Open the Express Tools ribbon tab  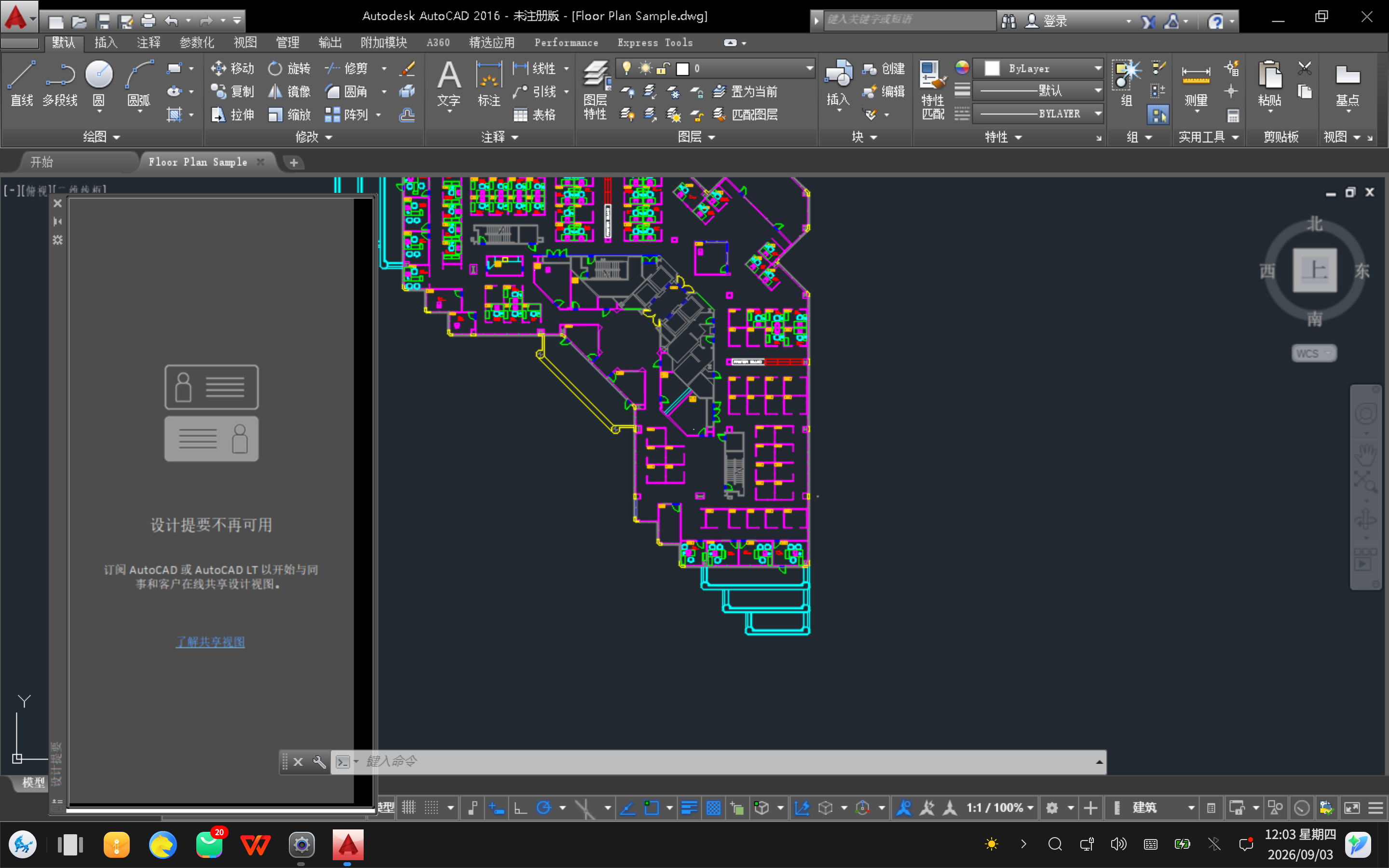[655, 42]
